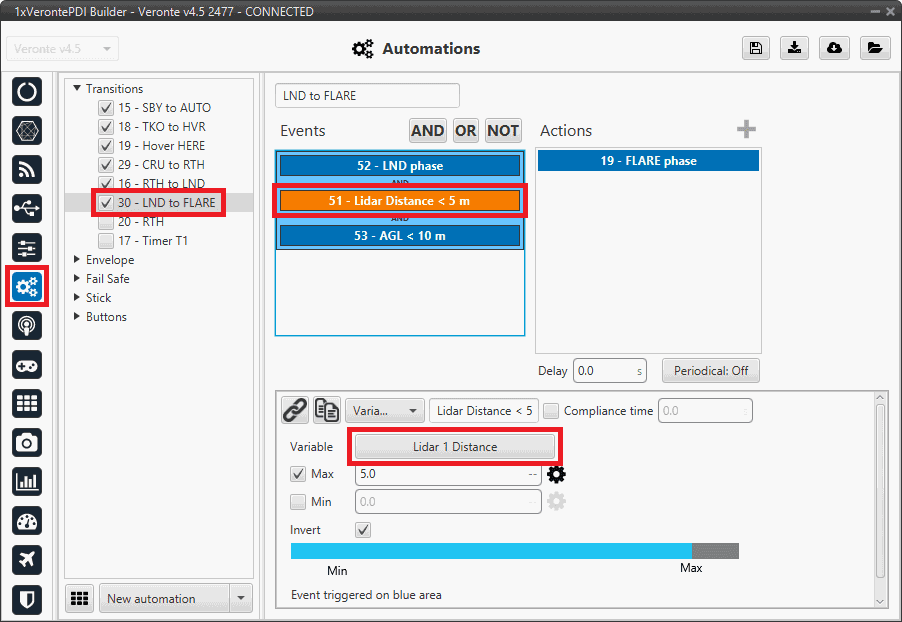
Task: Enable the Compliance time checkbox
Action: tap(551, 411)
